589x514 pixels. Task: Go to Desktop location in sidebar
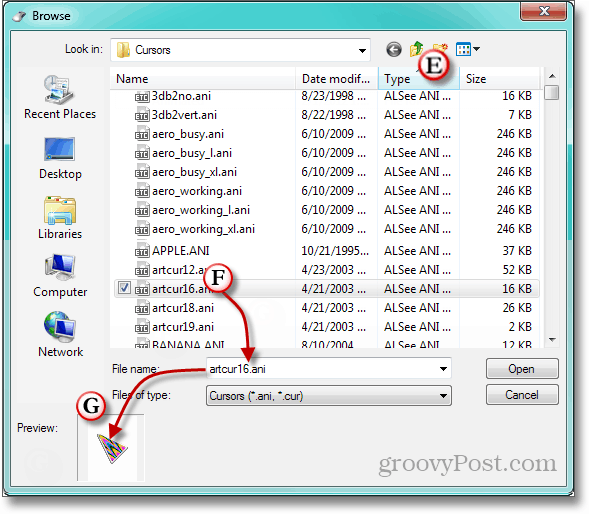tap(60, 159)
